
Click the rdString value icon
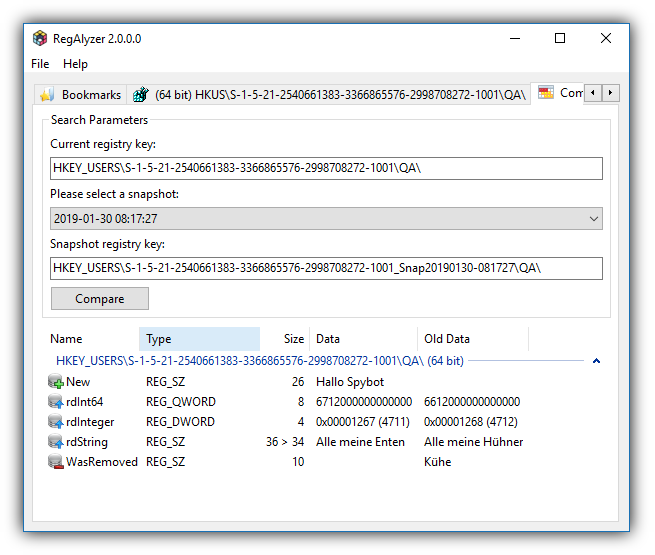[56, 442]
